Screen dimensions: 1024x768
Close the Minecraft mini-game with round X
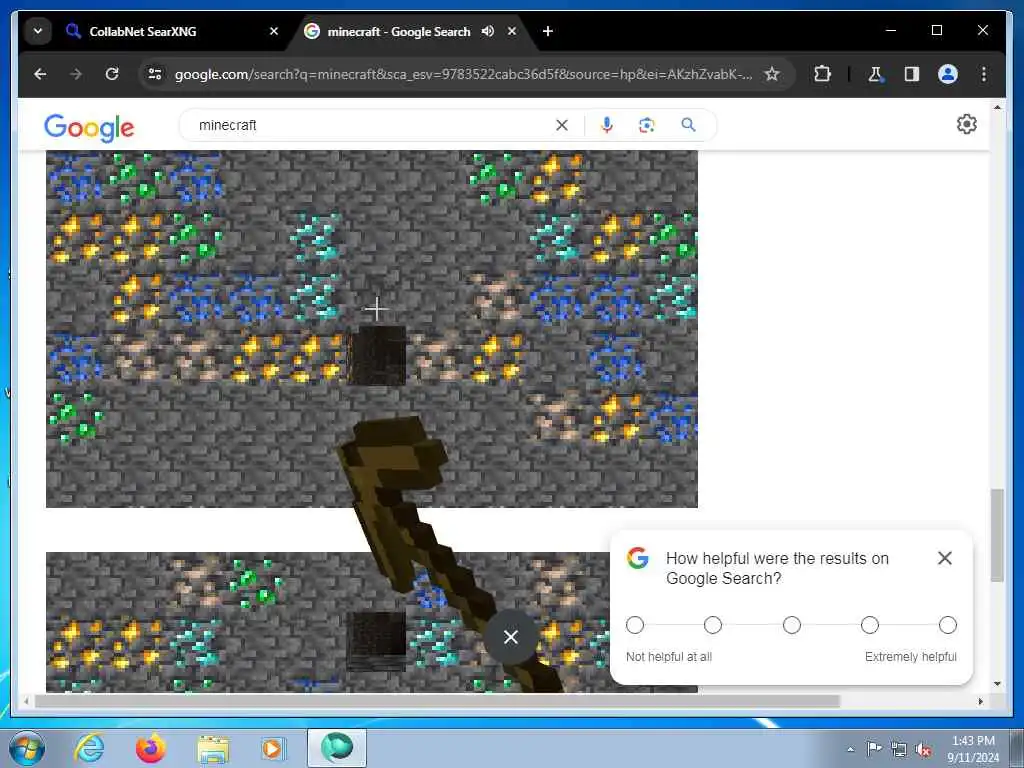point(511,637)
